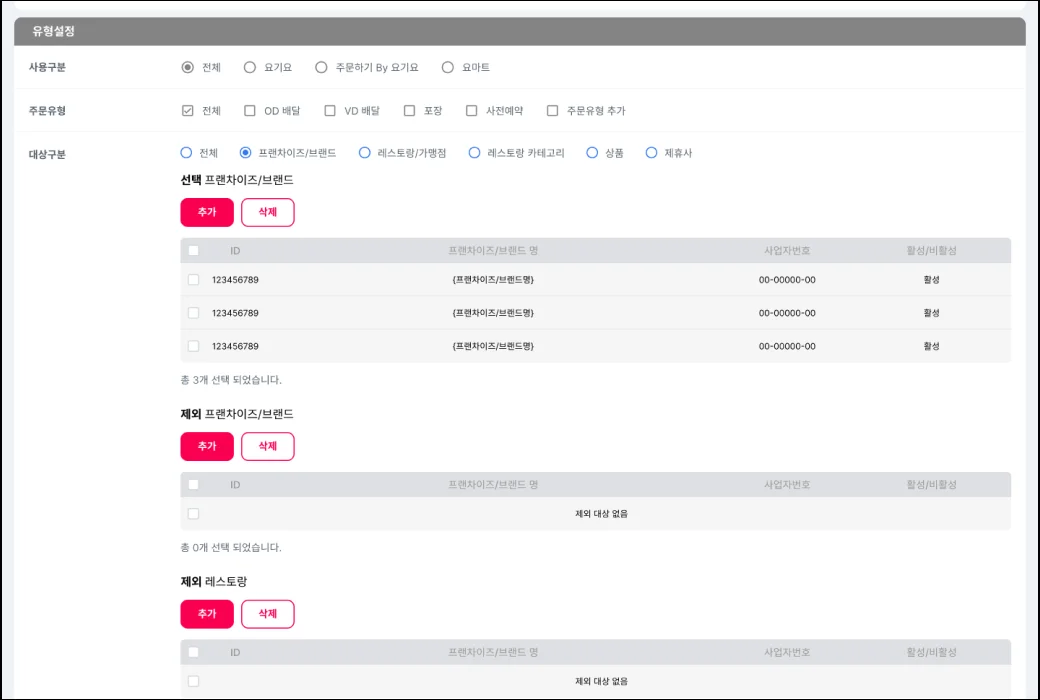Viewport: 1040px width, 700px height.
Task: Select 전체 radio in 대상구분 row
Action: point(186,153)
